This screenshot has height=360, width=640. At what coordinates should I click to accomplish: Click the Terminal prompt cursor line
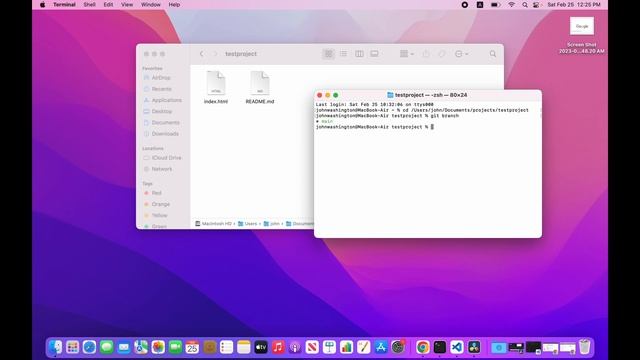pos(375,127)
